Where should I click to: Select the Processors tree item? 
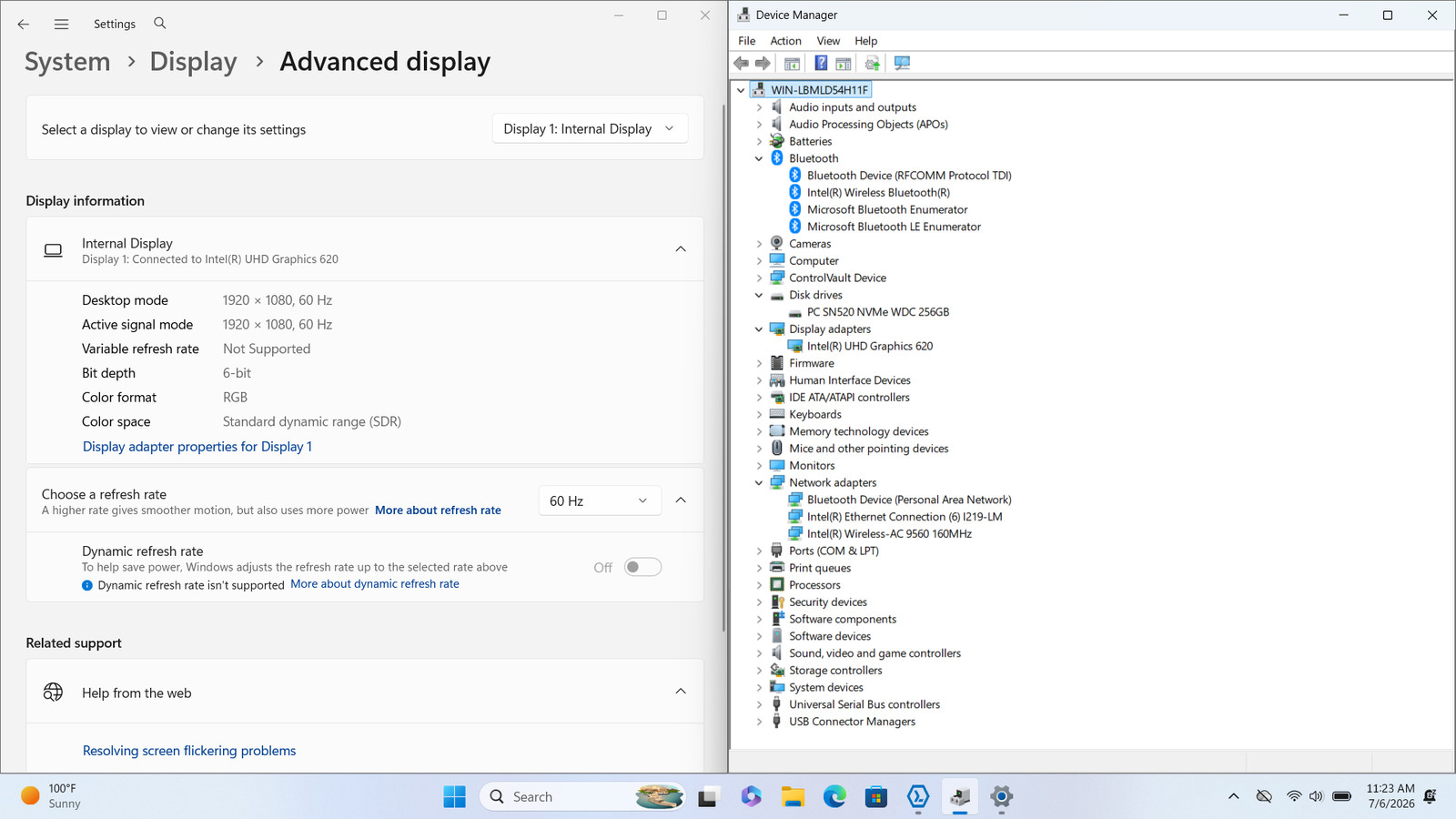point(814,585)
